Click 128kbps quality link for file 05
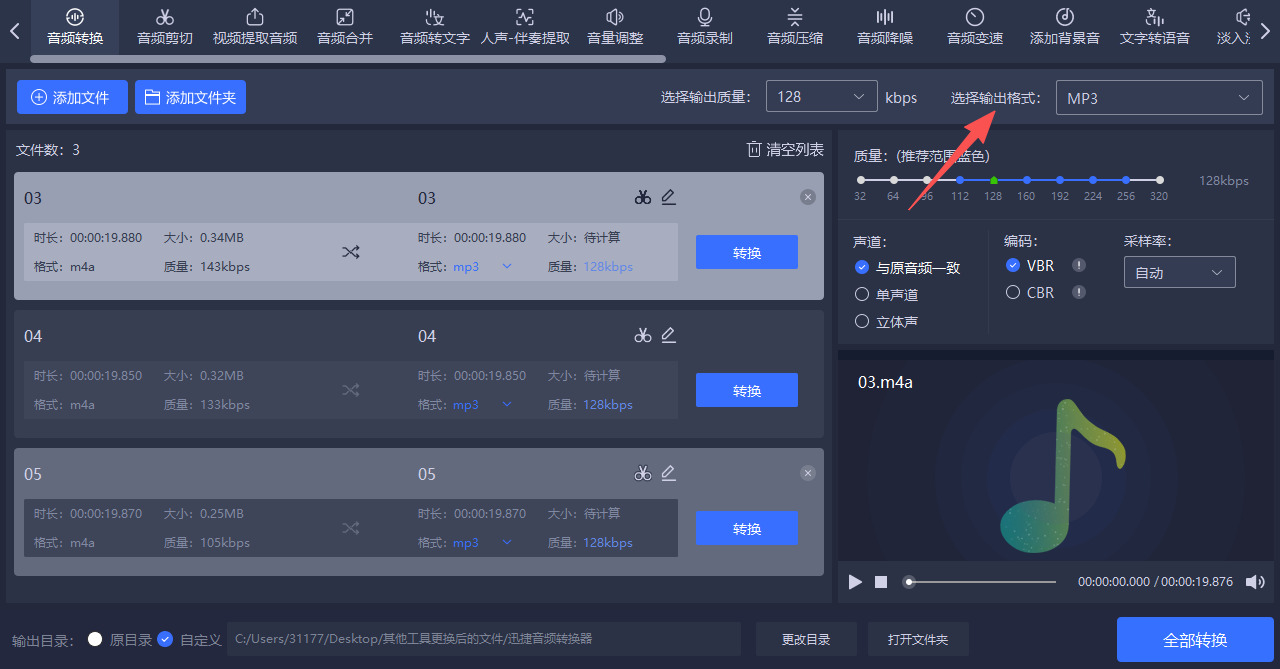 [608, 542]
